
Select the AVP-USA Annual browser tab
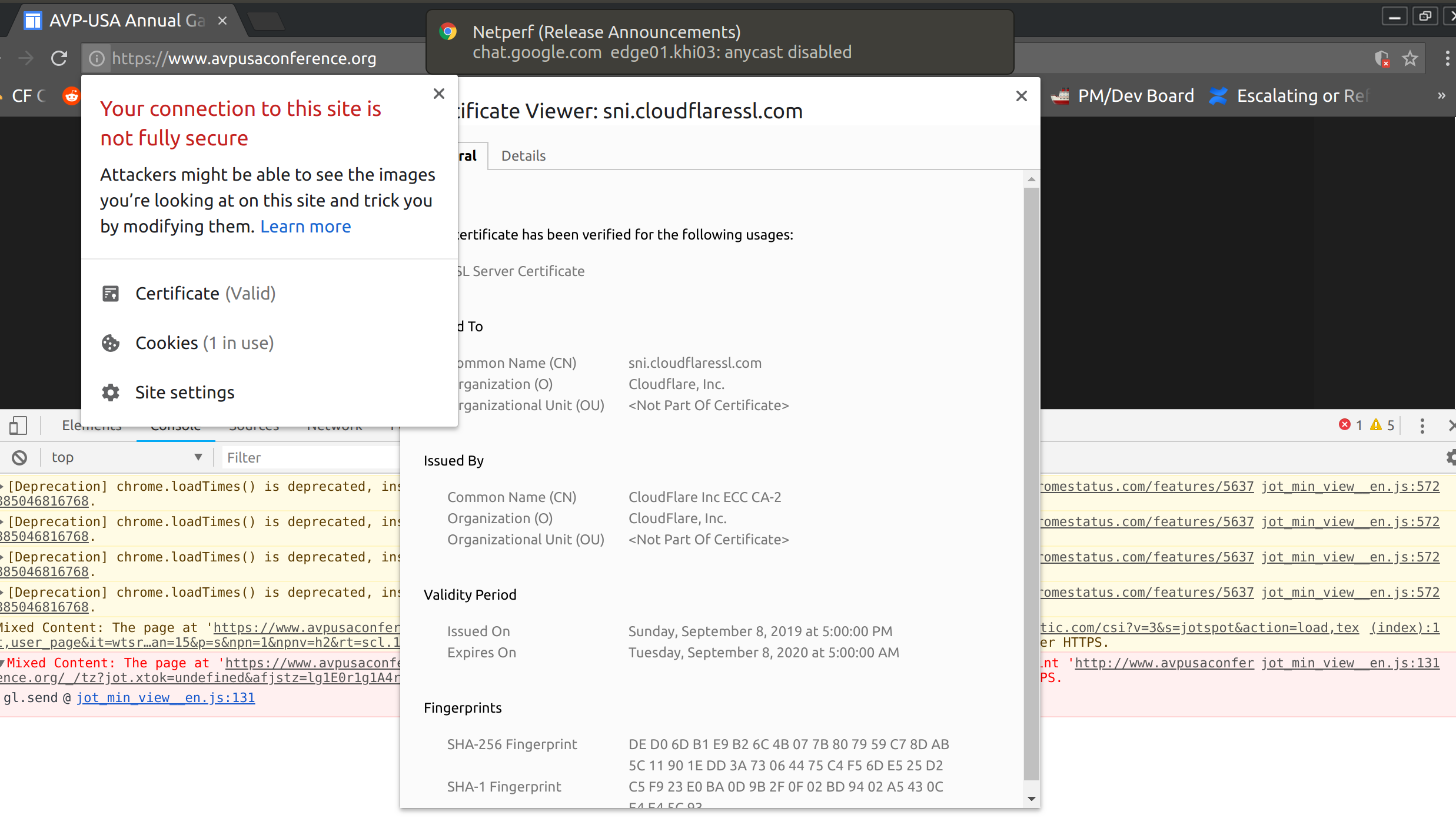click(x=124, y=21)
